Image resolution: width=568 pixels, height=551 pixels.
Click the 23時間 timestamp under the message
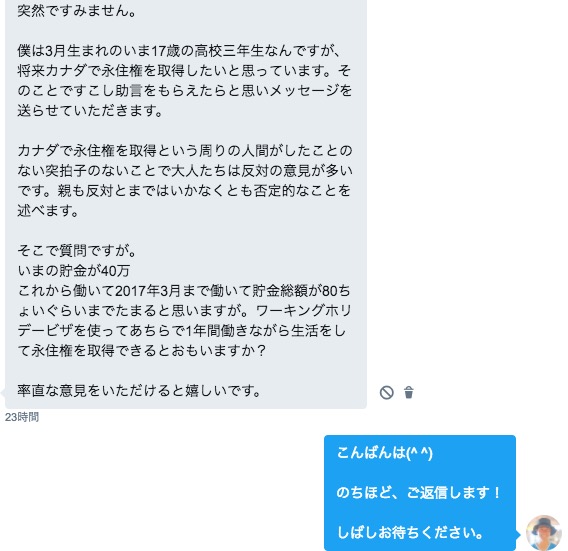(22, 417)
